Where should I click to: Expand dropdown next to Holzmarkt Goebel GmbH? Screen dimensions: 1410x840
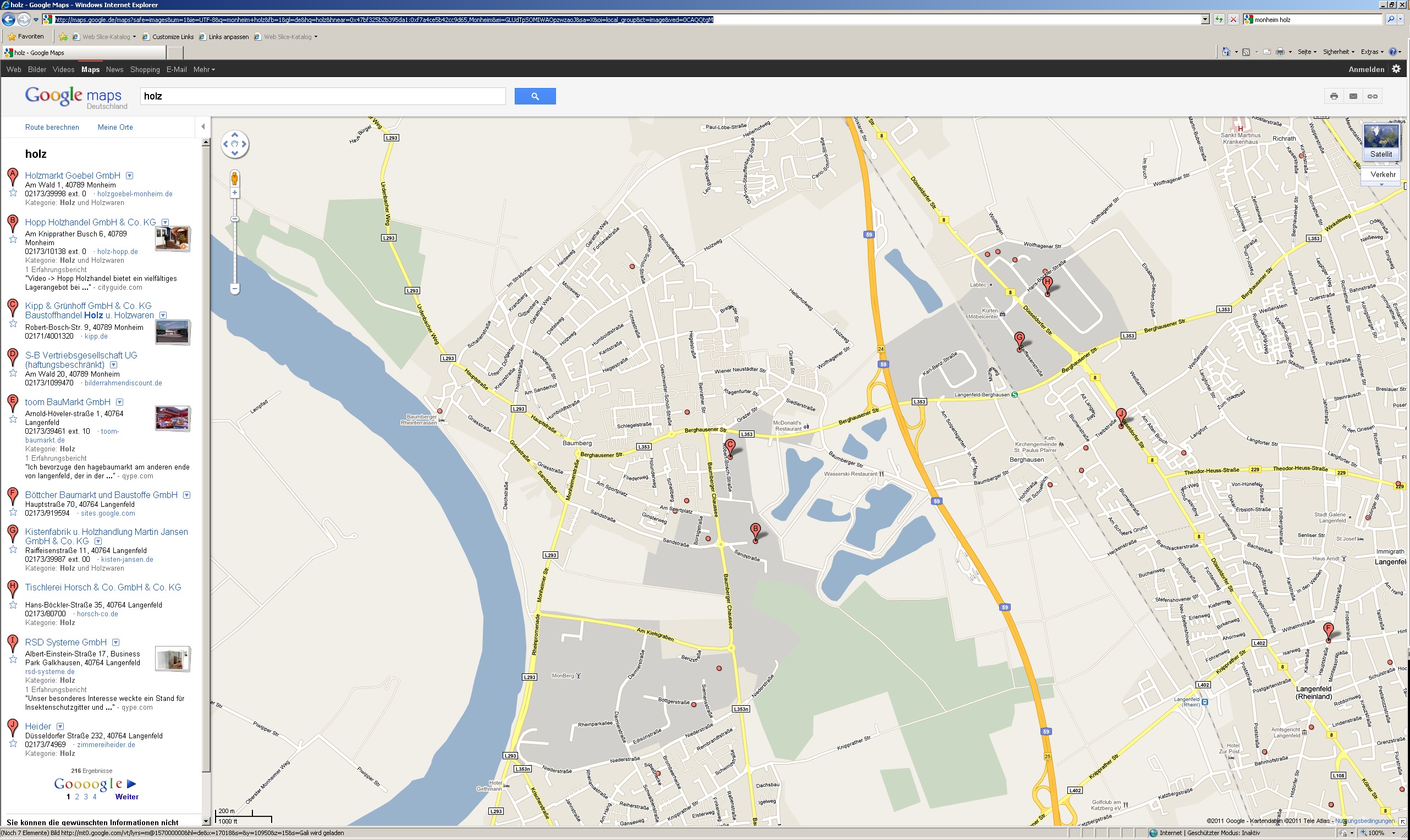tap(130, 176)
